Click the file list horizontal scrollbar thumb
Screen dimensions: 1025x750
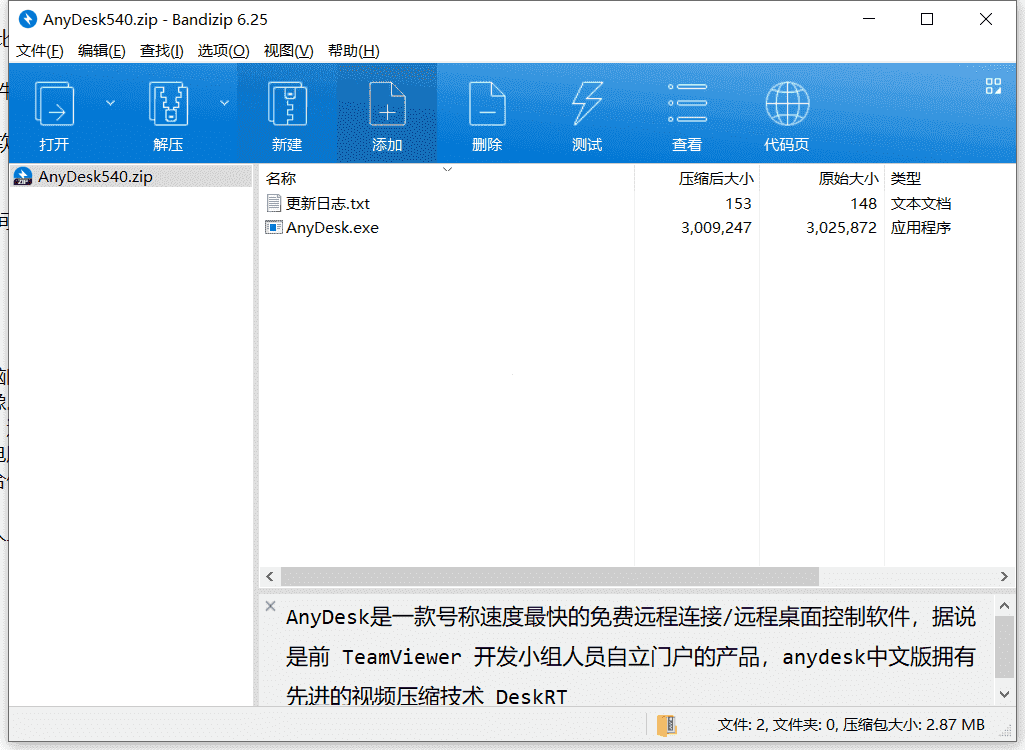pyautogui.click(x=550, y=576)
